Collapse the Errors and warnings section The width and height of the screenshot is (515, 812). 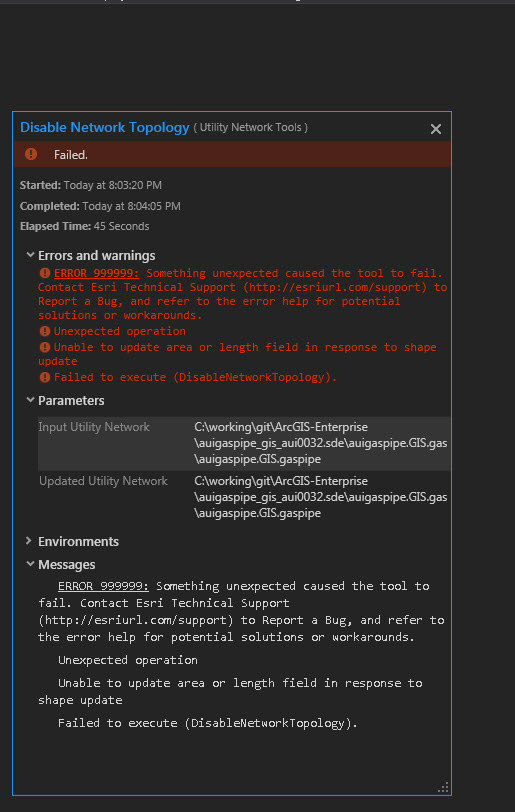coord(30,255)
